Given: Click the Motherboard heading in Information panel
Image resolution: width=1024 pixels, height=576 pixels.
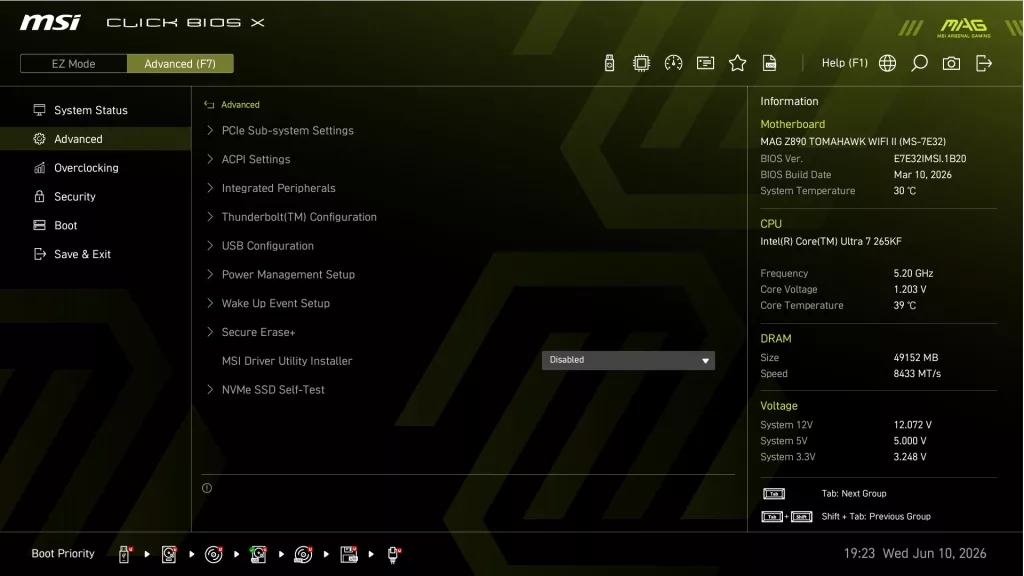Looking at the screenshot, I should click(x=792, y=124).
